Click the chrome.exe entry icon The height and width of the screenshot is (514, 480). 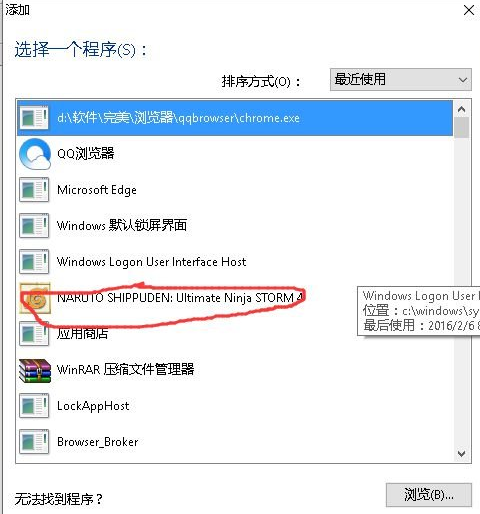(34, 118)
